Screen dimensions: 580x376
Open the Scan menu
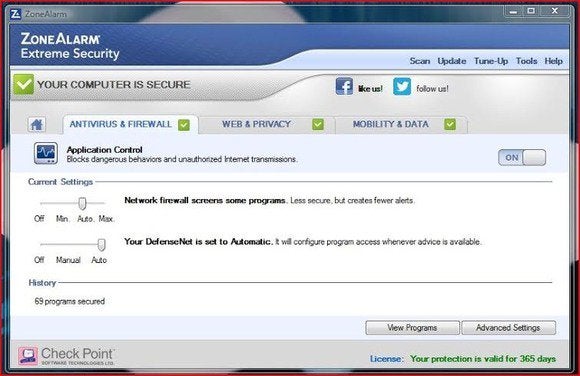pyautogui.click(x=419, y=61)
